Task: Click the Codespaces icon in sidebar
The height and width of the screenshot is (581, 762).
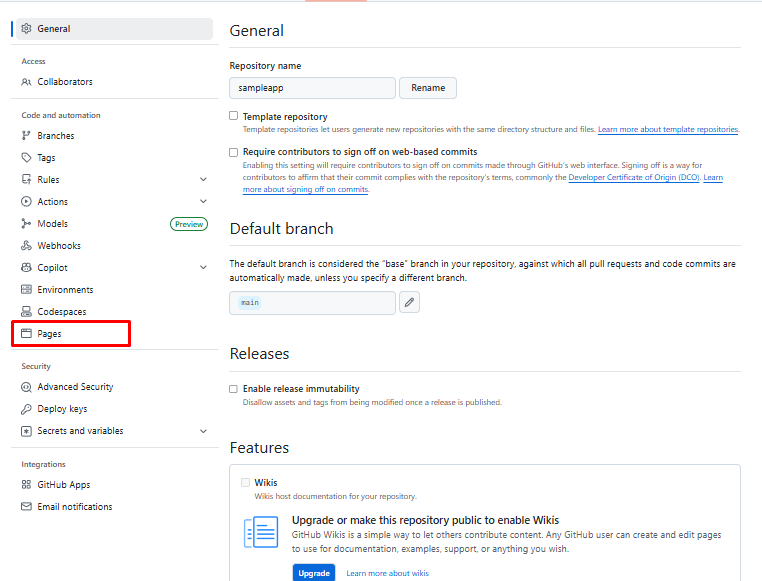Action: 27,312
